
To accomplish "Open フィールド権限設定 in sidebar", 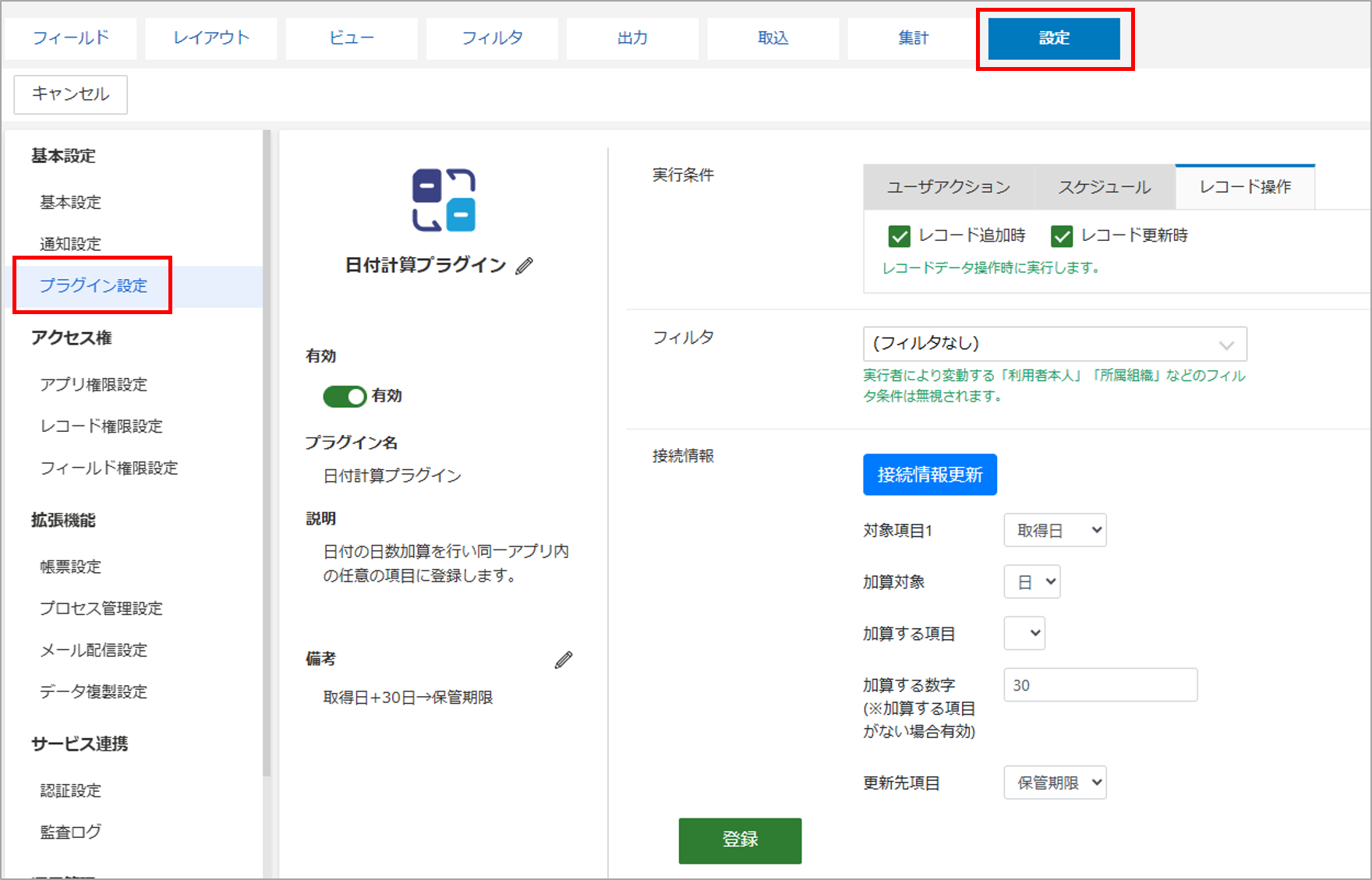I will [109, 468].
